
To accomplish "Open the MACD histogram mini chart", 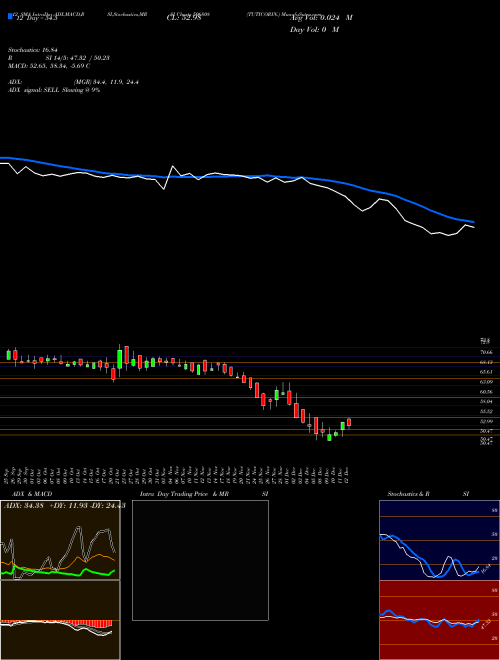I will (60, 620).
